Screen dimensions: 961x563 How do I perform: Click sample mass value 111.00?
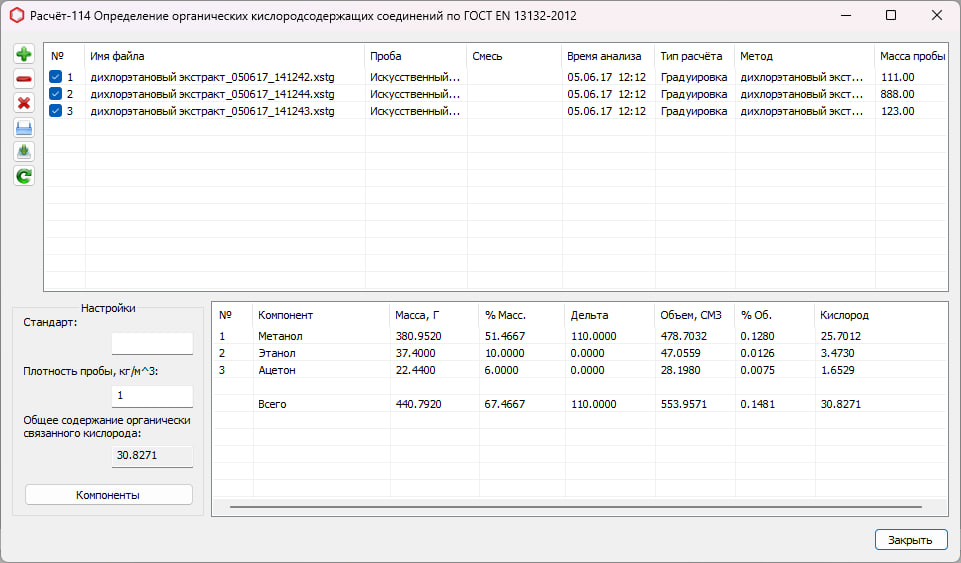897,77
